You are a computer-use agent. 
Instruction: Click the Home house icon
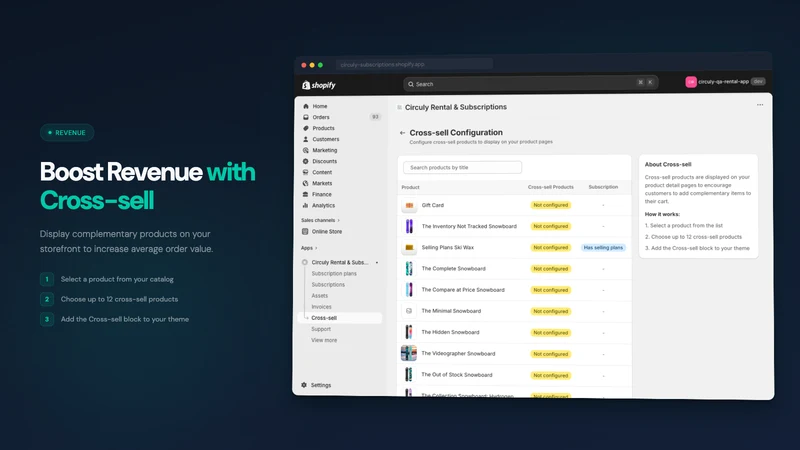[x=306, y=106]
